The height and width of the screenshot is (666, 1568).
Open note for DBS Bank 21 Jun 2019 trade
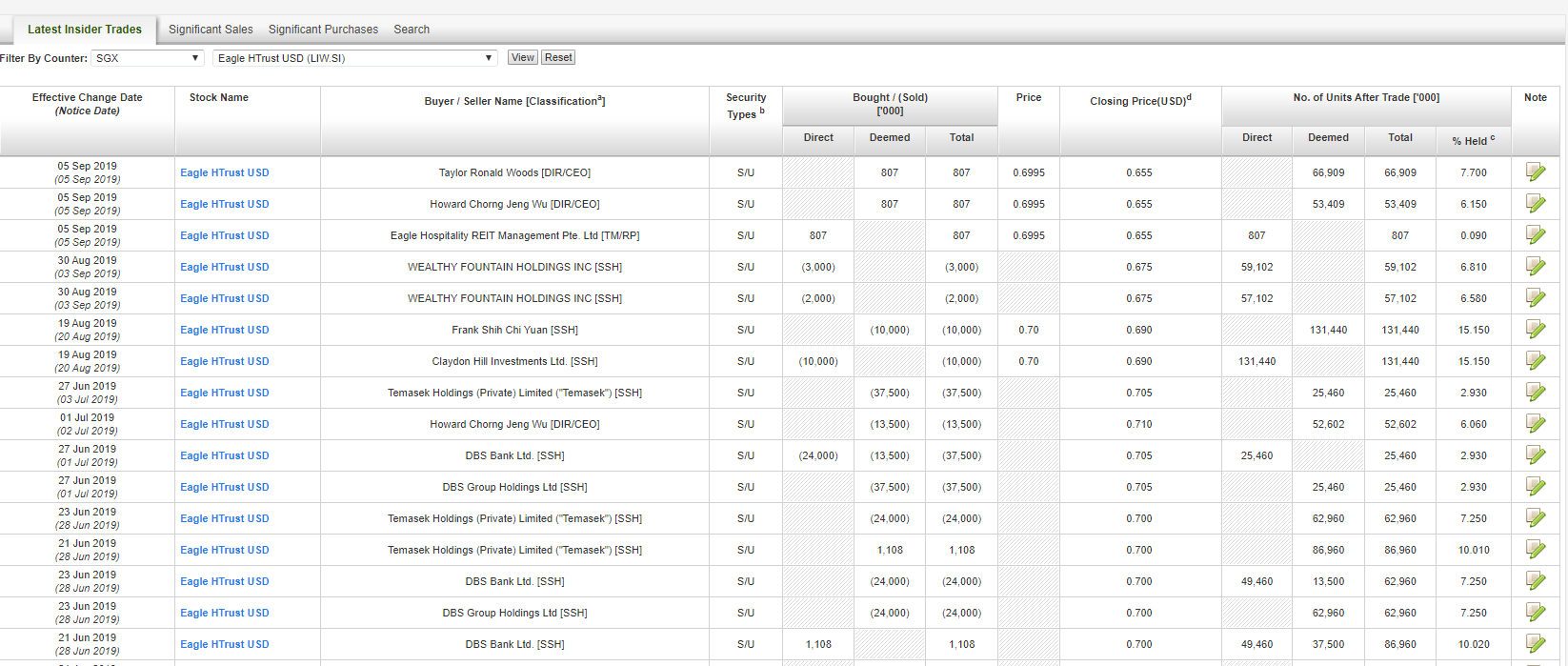1536,644
